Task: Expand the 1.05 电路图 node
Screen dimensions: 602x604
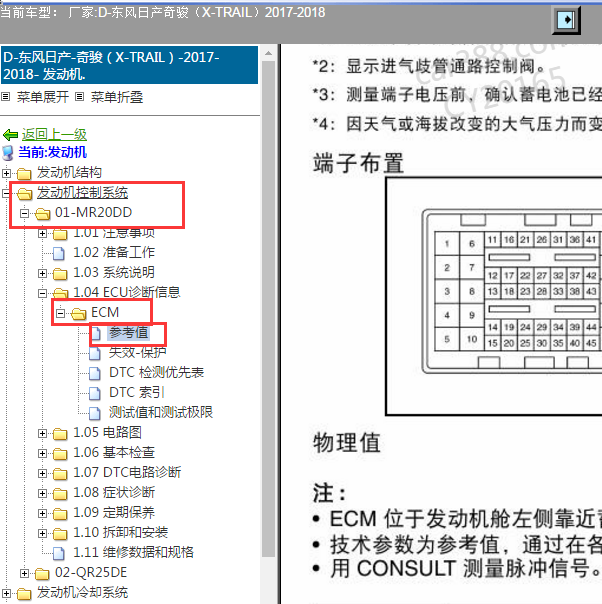Action: pos(42,434)
